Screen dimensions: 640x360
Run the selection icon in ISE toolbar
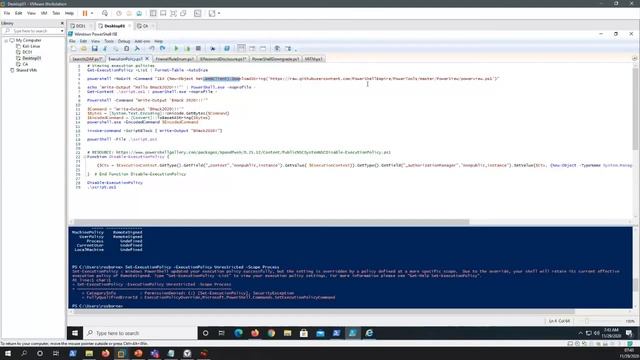tap(187, 49)
